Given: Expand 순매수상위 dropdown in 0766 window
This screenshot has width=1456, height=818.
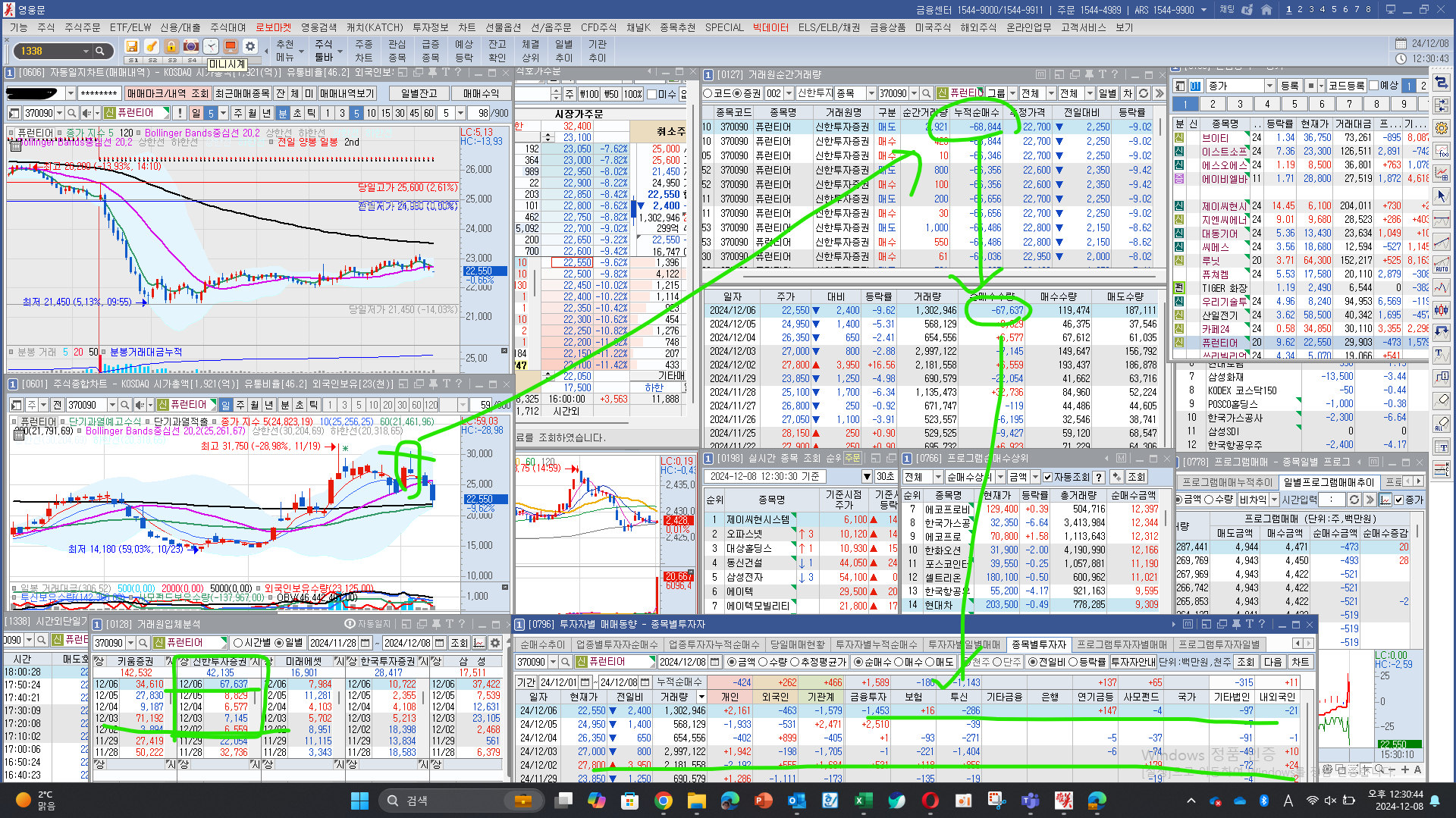Looking at the screenshot, I should pos(1000,477).
